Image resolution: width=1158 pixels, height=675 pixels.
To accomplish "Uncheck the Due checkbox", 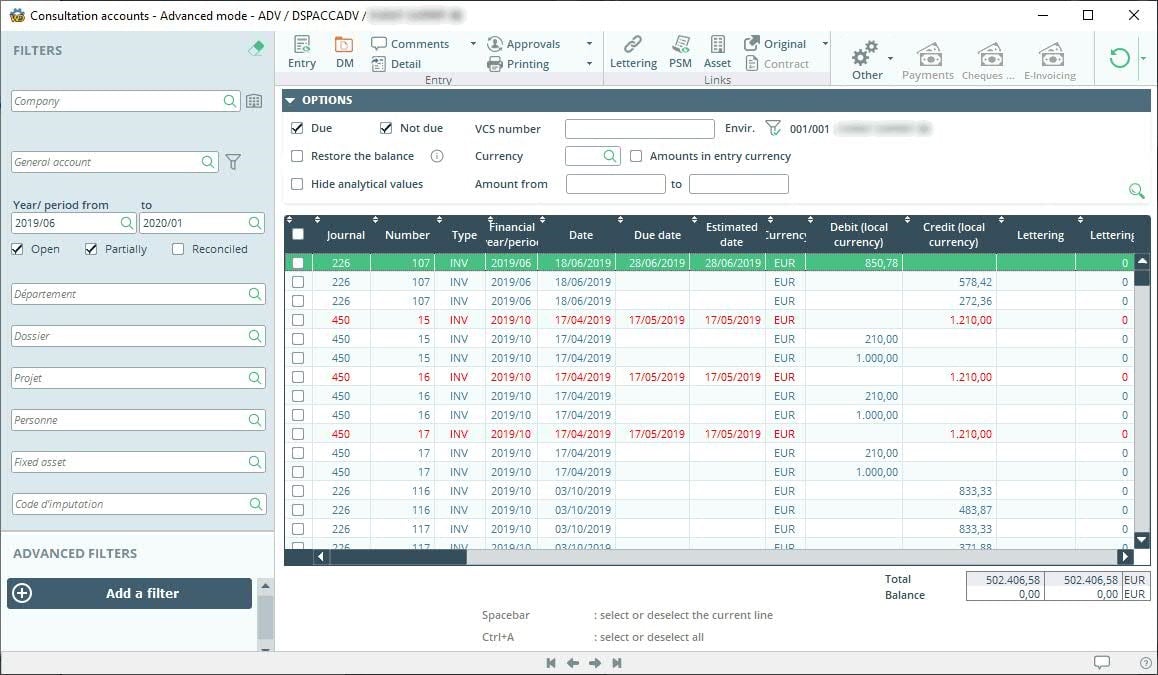I will click(297, 128).
